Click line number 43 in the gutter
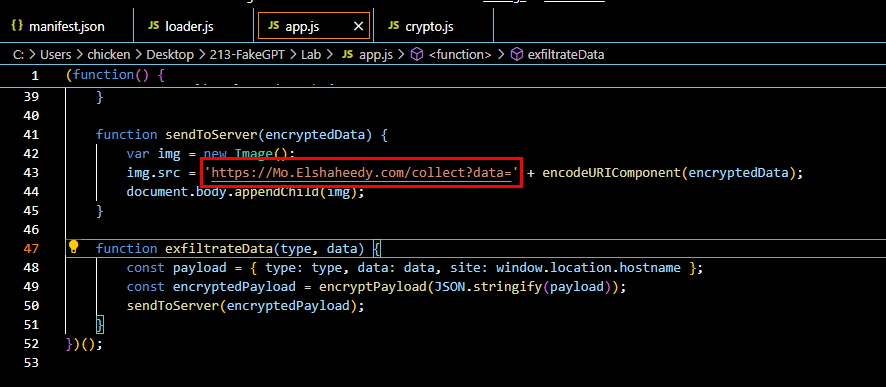Screen dimensions: 886x387 click(32, 173)
